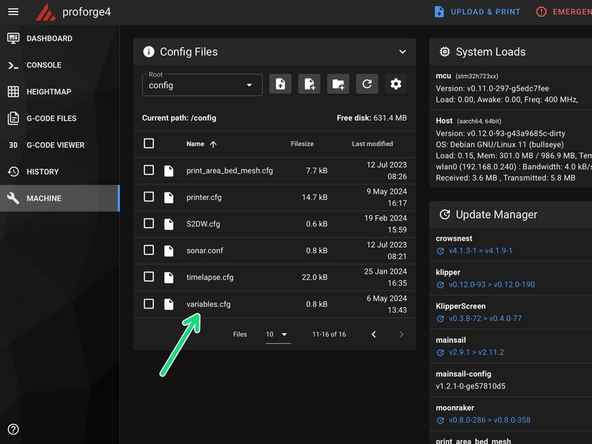Open the timelapse.cfg file
The height and width of the screenshot is (444, 592).
coord(210,278)
